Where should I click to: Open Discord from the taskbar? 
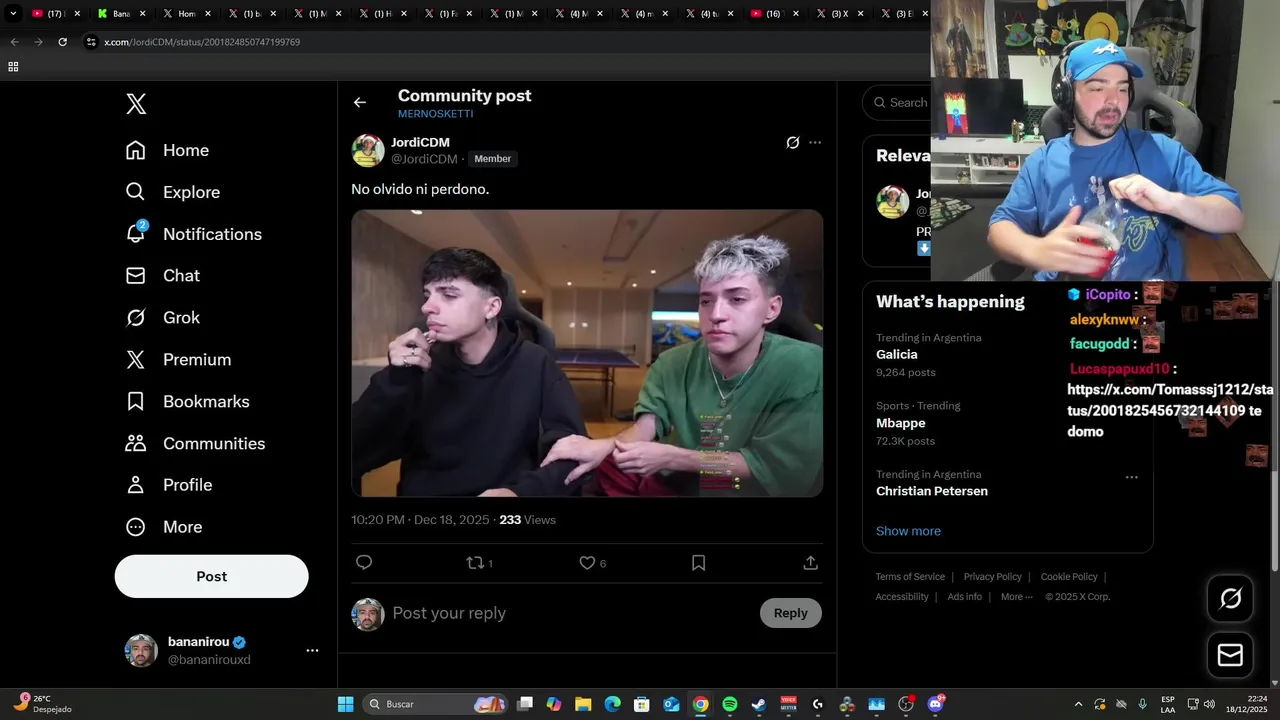[x=936, y=704]
